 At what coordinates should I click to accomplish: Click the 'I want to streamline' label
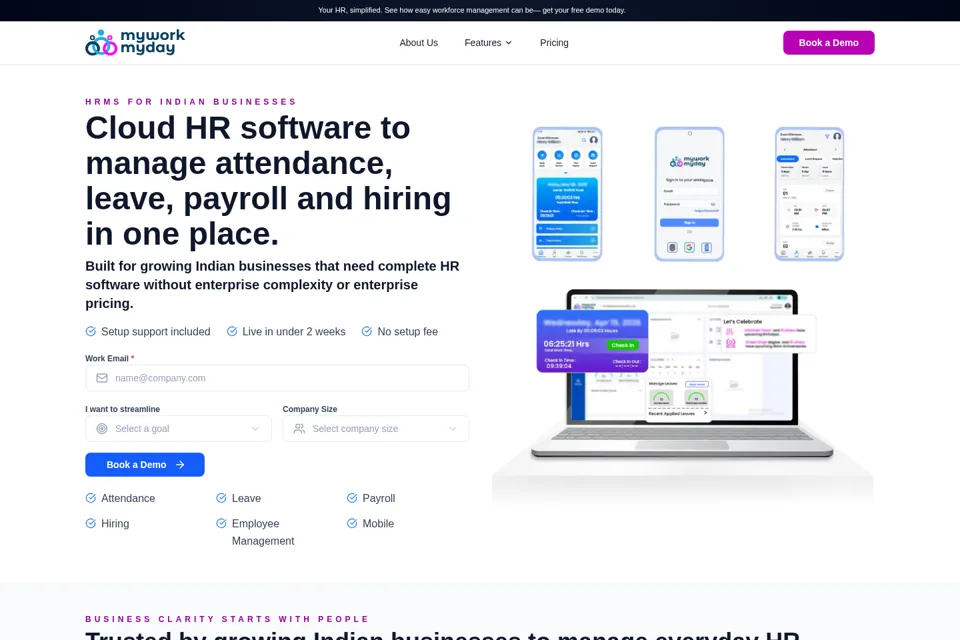pyautogui.click(x=122, y=409)
